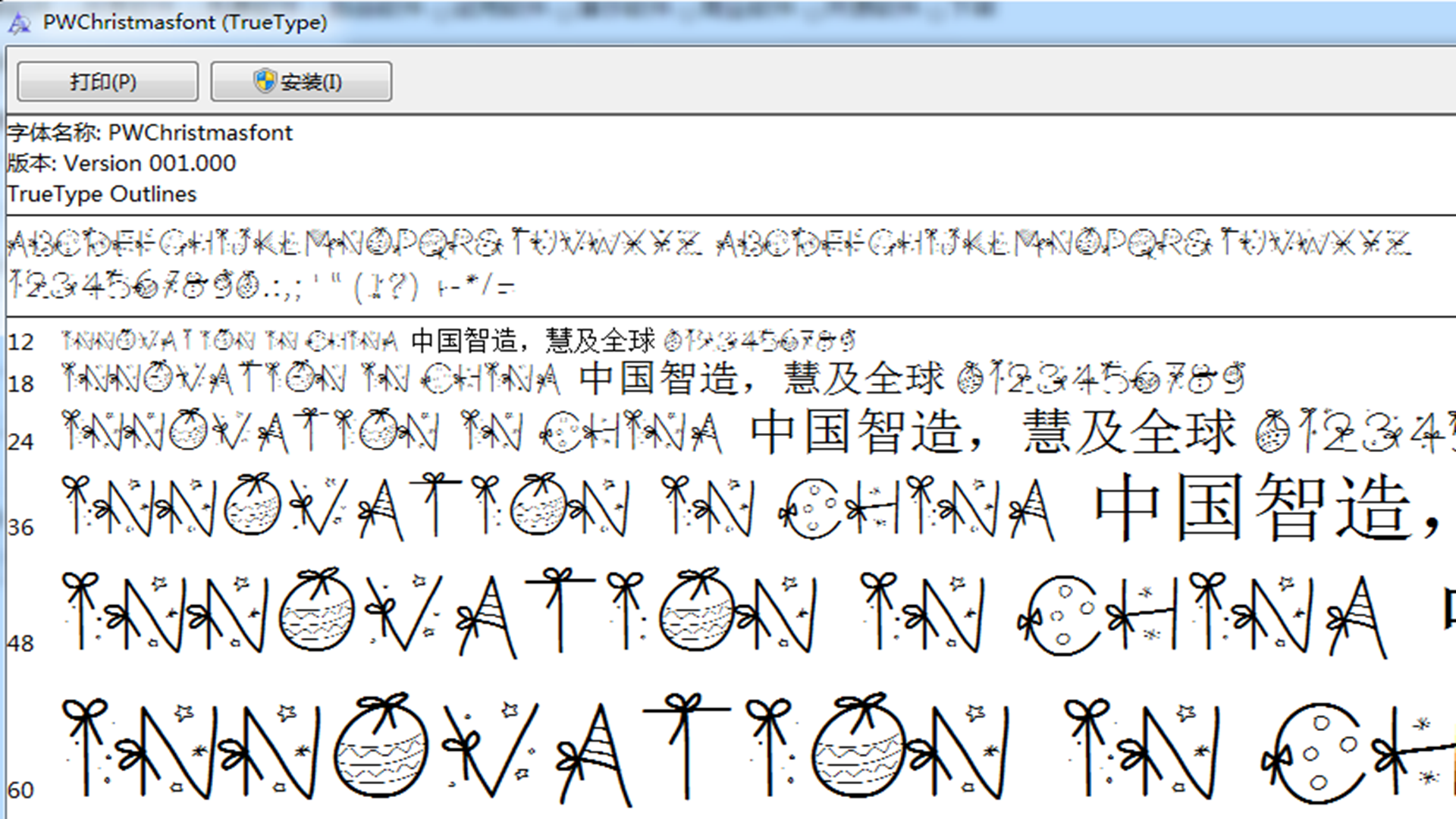Click the 打印(P) print button
This screenshot has height=819, width=1456.
(x=107, y=81)
